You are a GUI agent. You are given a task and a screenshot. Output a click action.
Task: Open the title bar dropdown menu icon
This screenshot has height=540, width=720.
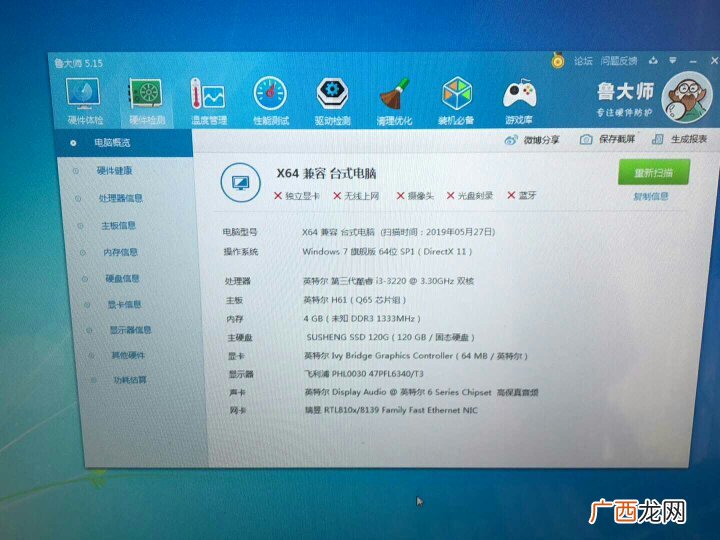[x=672, y=61]
